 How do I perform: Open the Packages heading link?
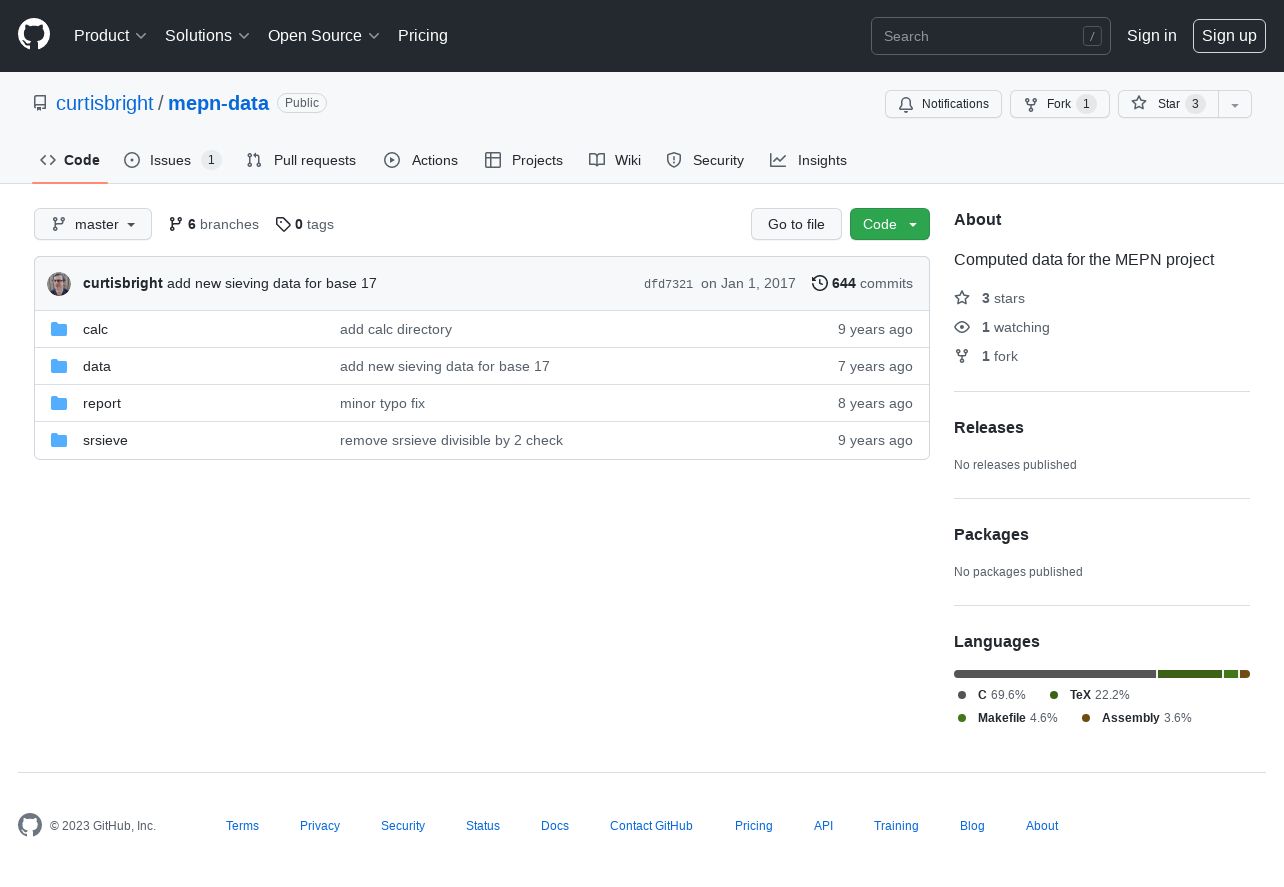991,534
